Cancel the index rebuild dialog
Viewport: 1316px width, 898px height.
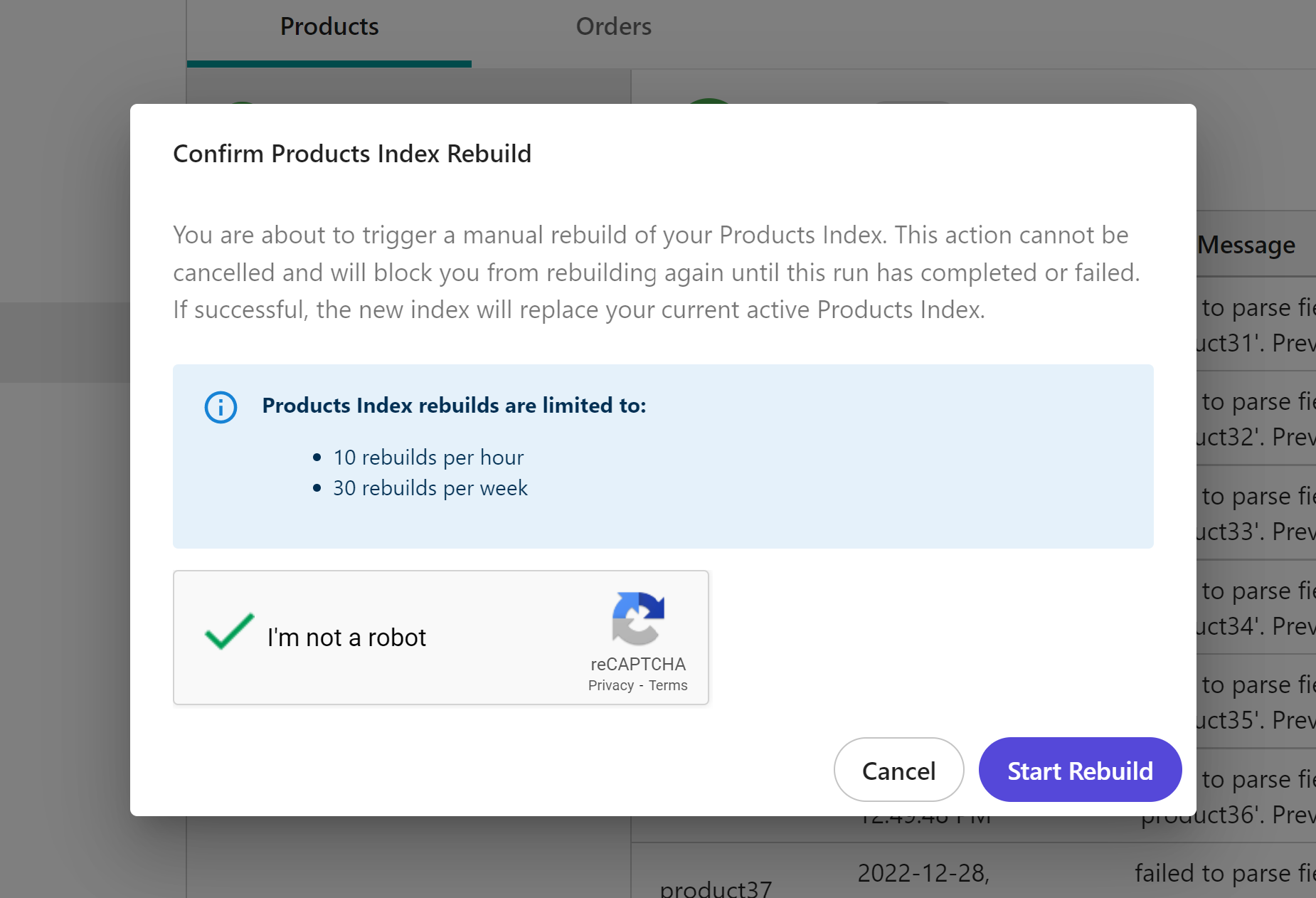point(898,770)
